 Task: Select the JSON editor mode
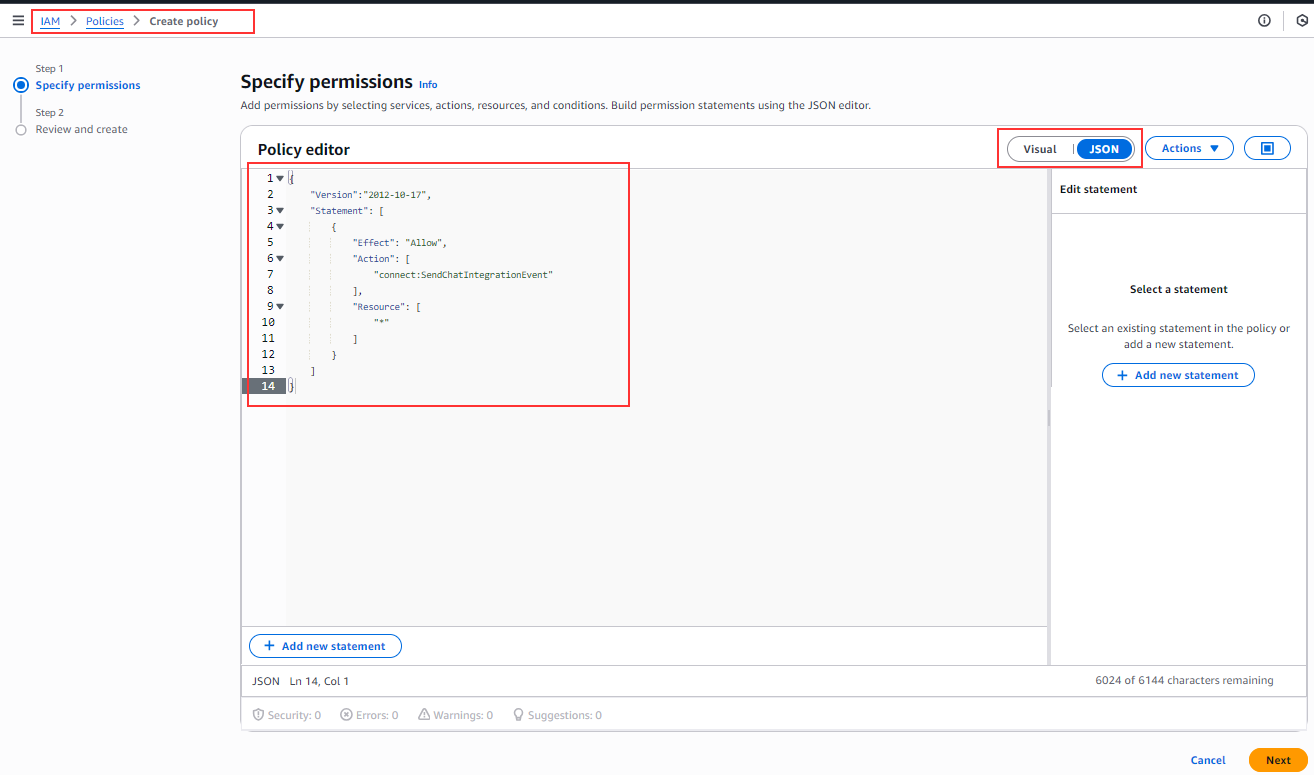tap(1104, 149)
